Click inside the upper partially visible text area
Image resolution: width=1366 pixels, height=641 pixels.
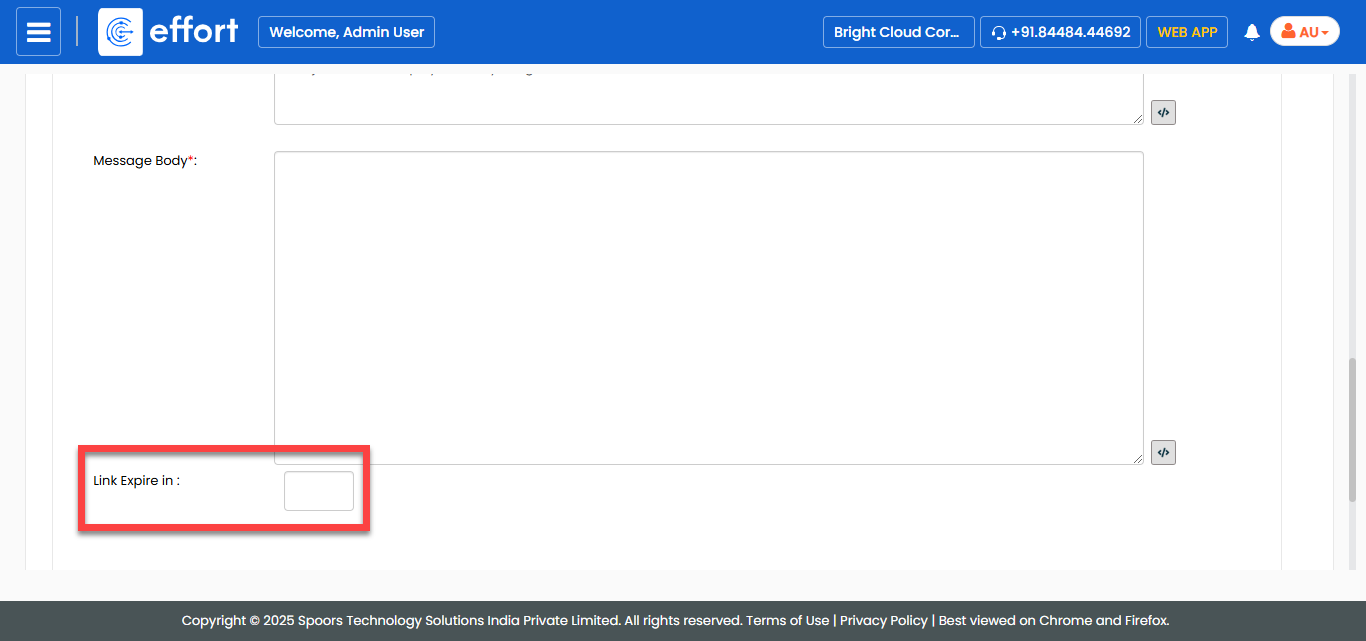tap(708, 100)
